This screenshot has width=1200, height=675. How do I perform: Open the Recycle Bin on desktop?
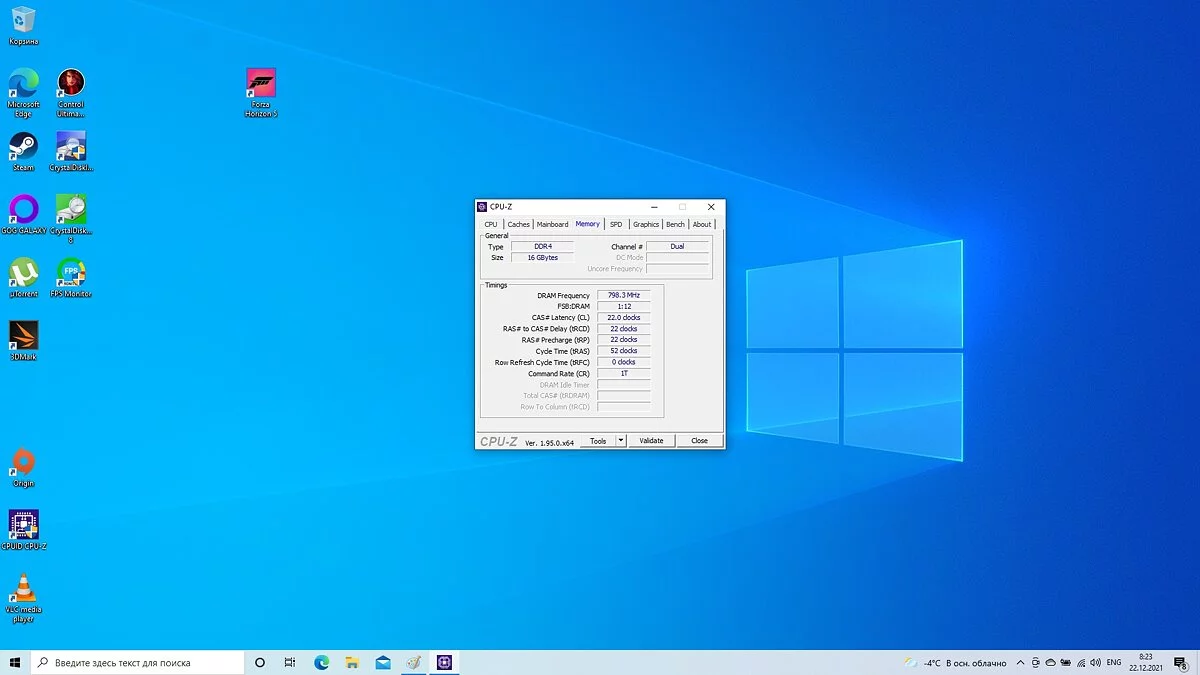click(x=23, y=20)
